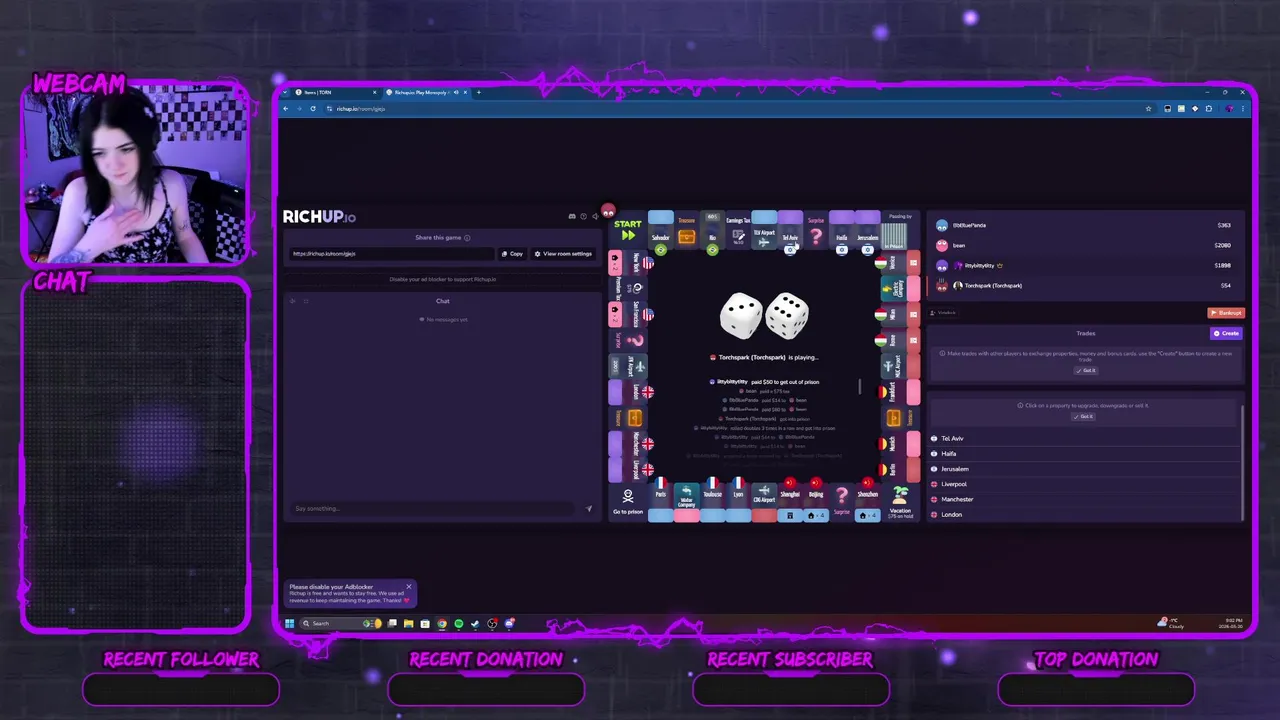
Task: Select the Shanghai property tile
Action: coord(790,503)
